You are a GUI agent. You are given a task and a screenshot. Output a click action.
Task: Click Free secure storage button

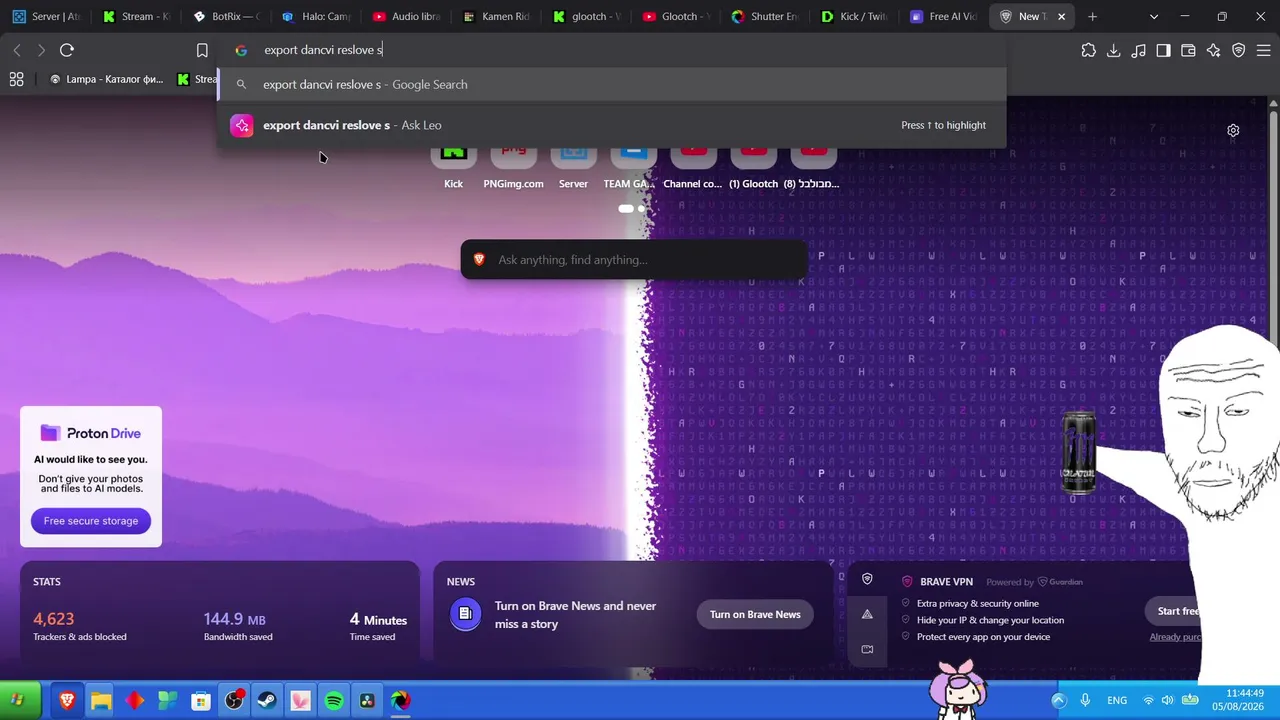coord(91,521)
